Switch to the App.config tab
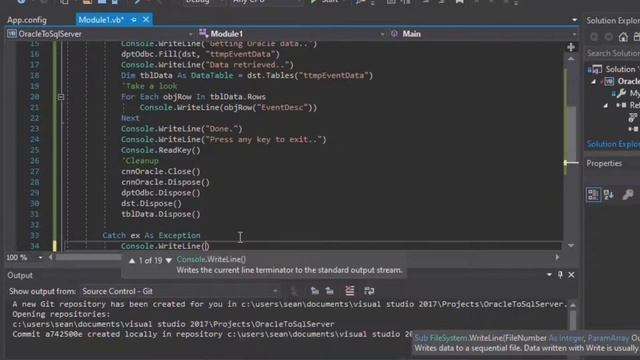Viewport: 640px width, 360px height. [27, 20]
